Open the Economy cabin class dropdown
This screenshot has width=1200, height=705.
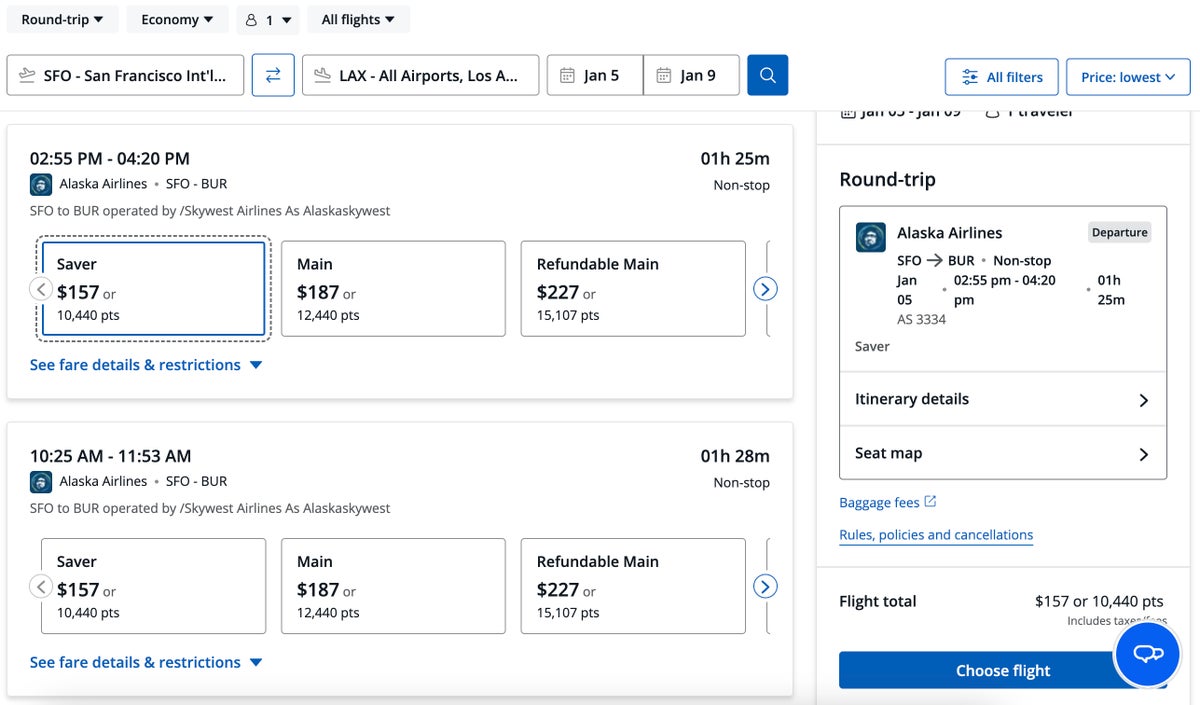(x=177, y=19)
